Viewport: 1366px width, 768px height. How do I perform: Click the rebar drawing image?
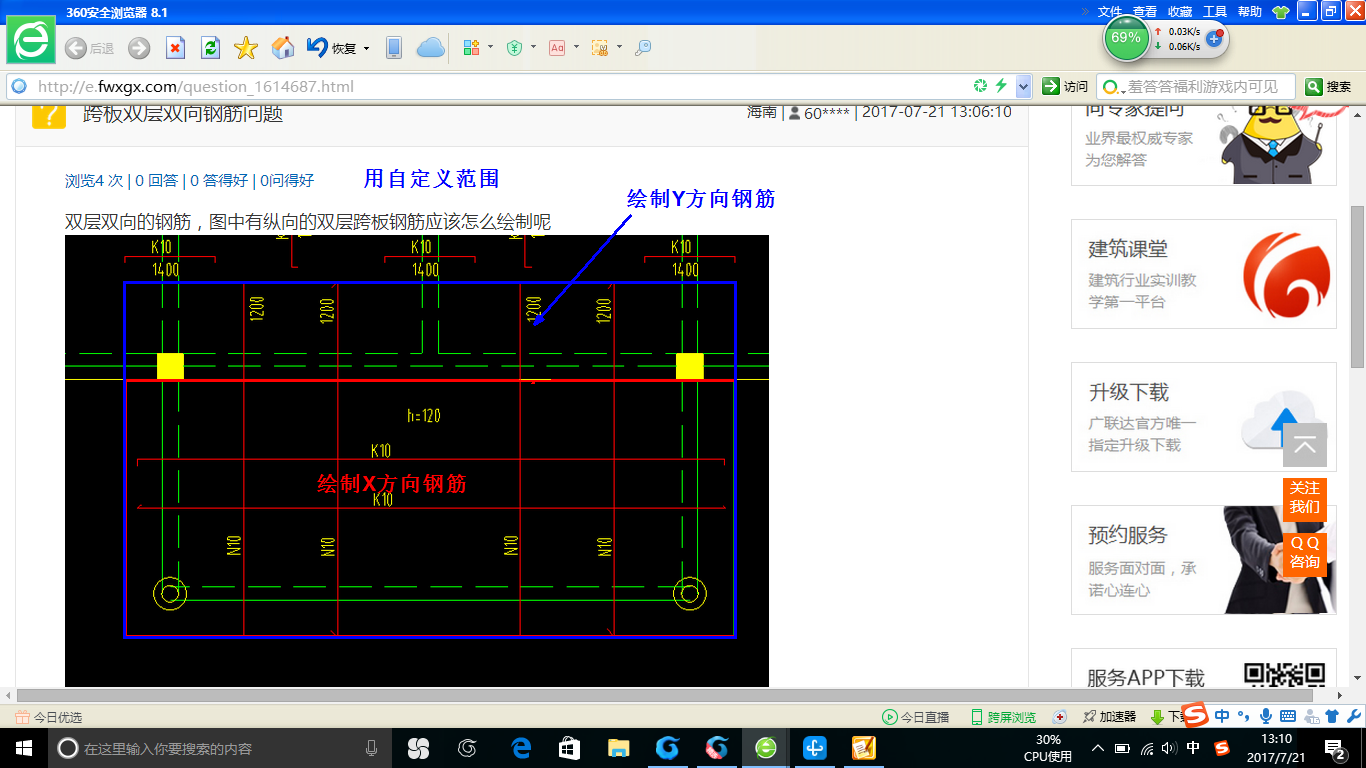pyautogui.click(x=417, y=461)
